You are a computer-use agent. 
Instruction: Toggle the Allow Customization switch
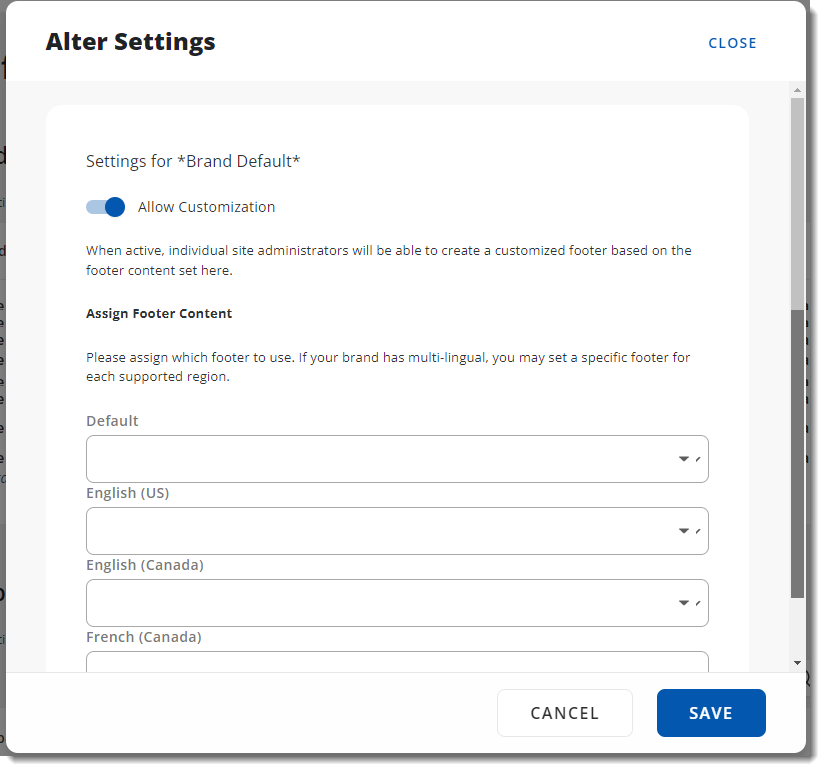pos(105,207)
